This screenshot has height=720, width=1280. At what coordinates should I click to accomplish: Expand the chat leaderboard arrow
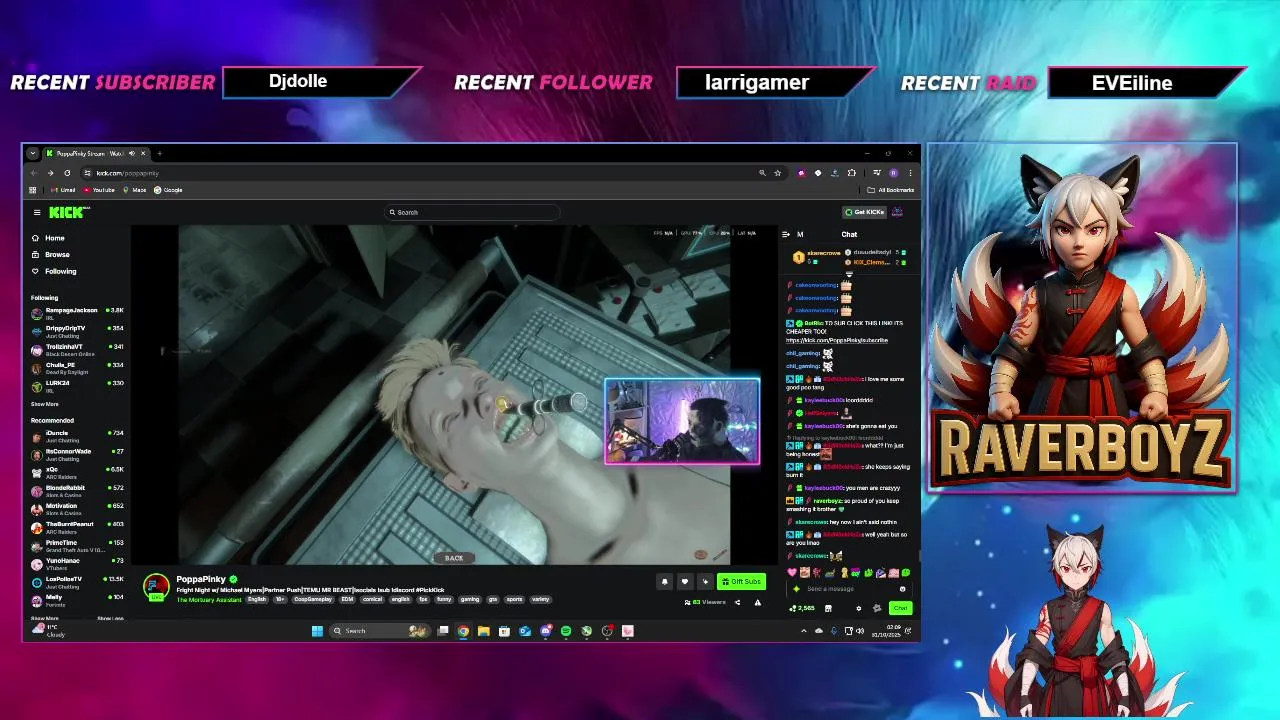tap(849, 273)
